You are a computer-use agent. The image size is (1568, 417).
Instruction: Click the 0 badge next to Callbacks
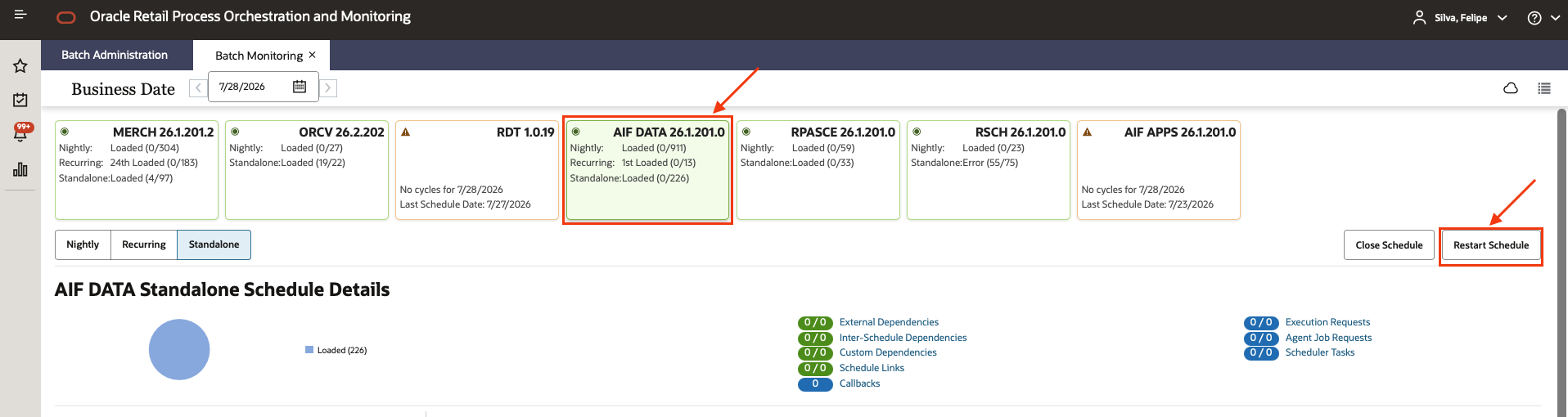click(x=815, y=383)
